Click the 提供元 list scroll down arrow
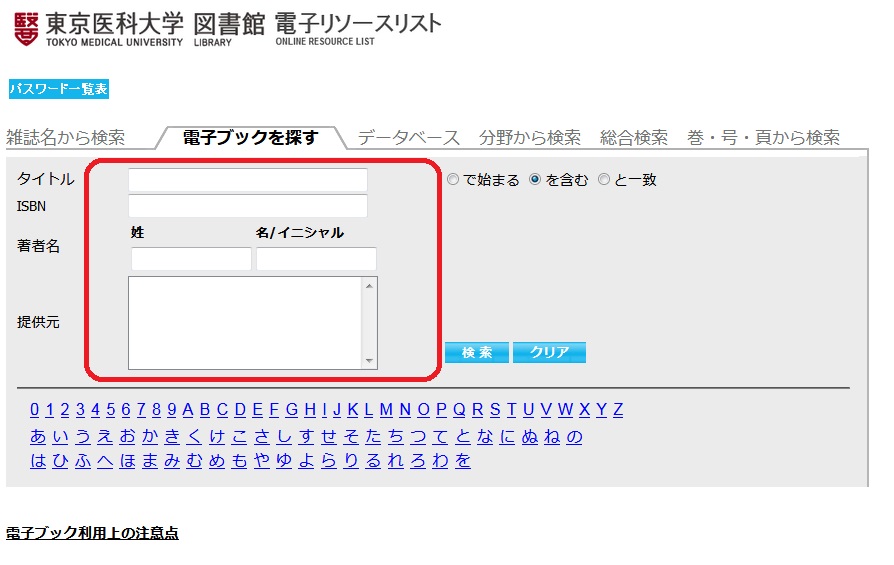The width and height of the screenshot is (894, 565). tap(369, 361)
